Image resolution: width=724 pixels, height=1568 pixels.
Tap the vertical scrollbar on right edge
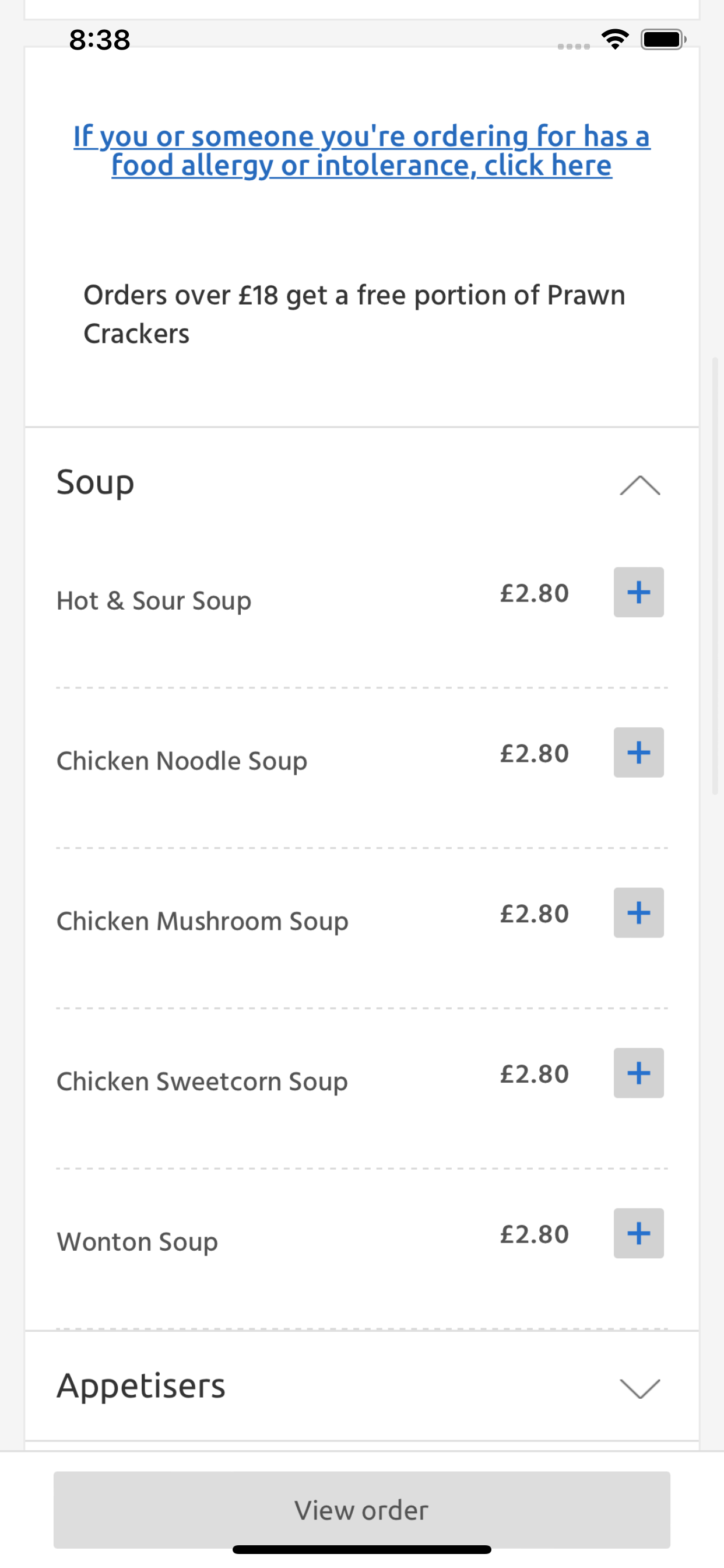[715, 576]
